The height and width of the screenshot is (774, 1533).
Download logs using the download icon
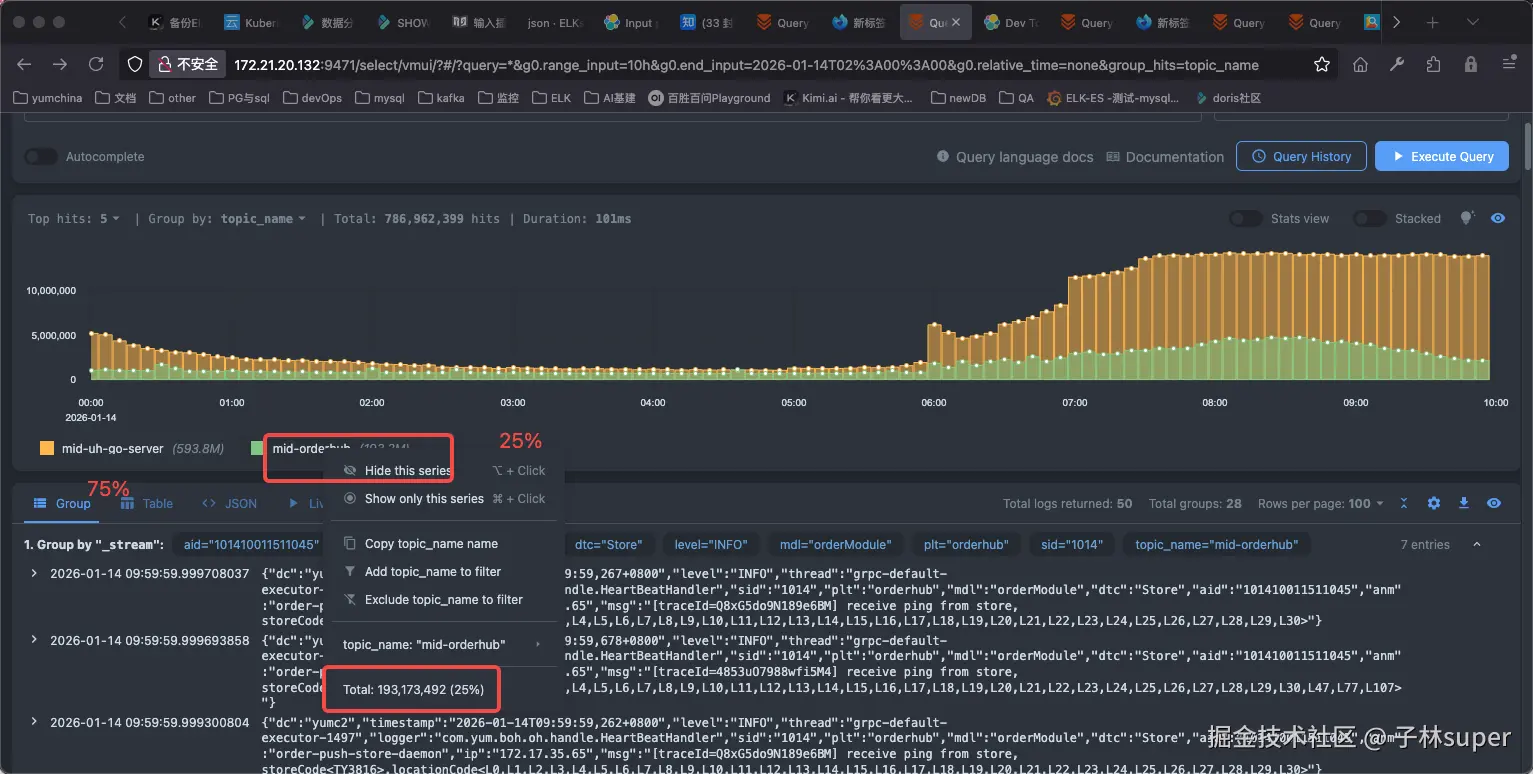tap(1463, 504)
